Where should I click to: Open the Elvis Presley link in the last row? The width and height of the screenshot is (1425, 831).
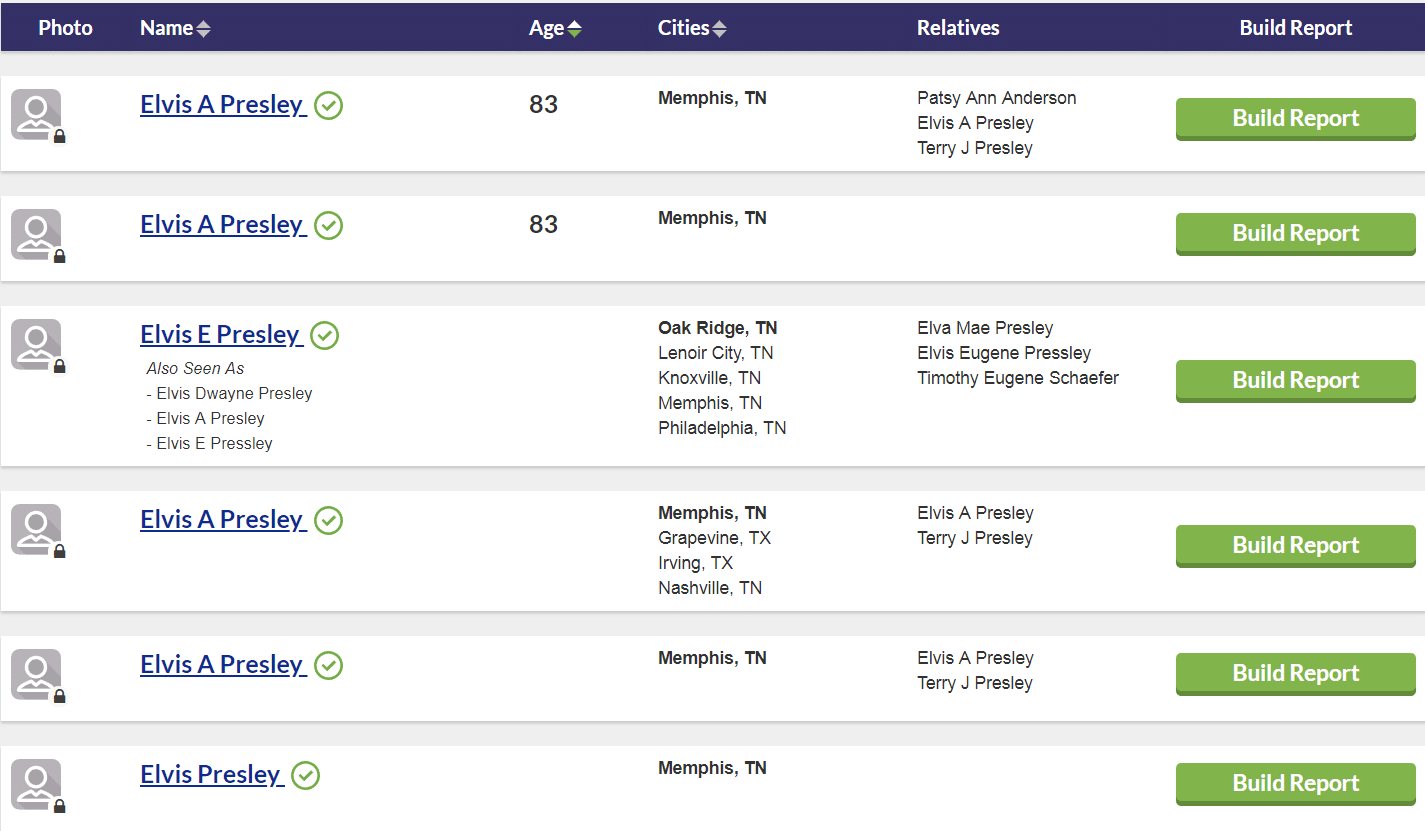211,775
